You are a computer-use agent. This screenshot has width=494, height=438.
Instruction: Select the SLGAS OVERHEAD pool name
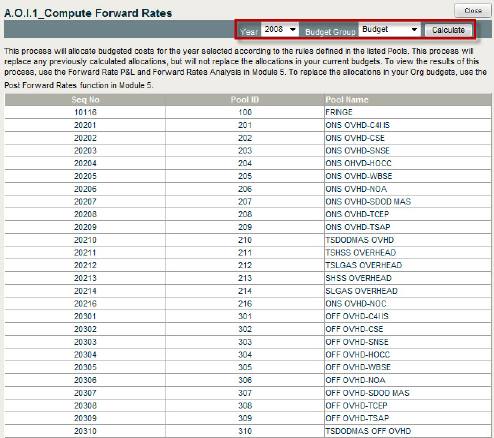[361, 291]
